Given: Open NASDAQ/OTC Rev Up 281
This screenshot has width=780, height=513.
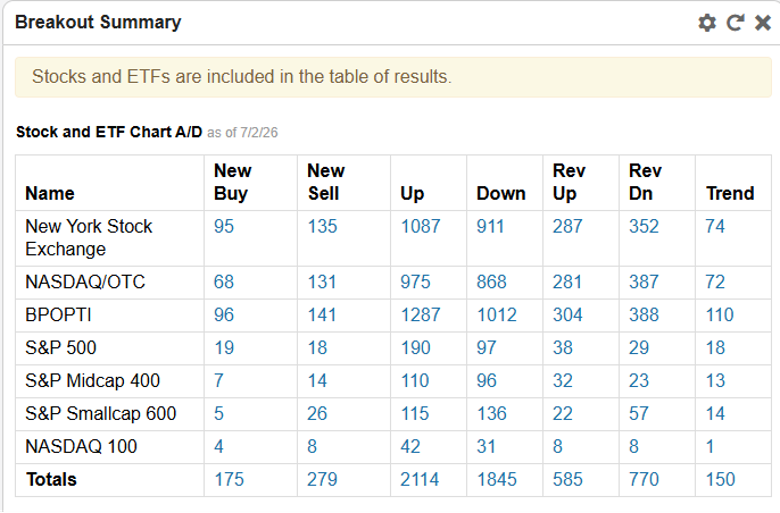Looking at the screenshot, I should coord(567,282).
